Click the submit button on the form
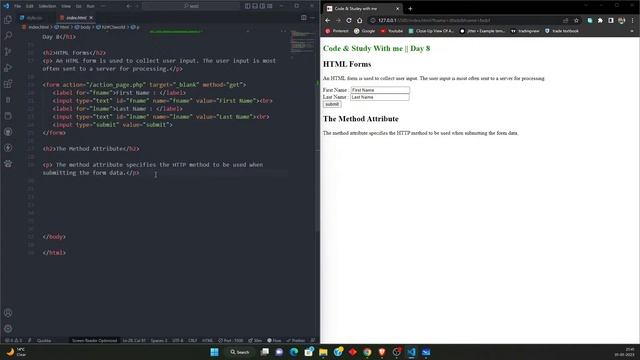This screenshot has width=640, height=360. pos(332,104)
